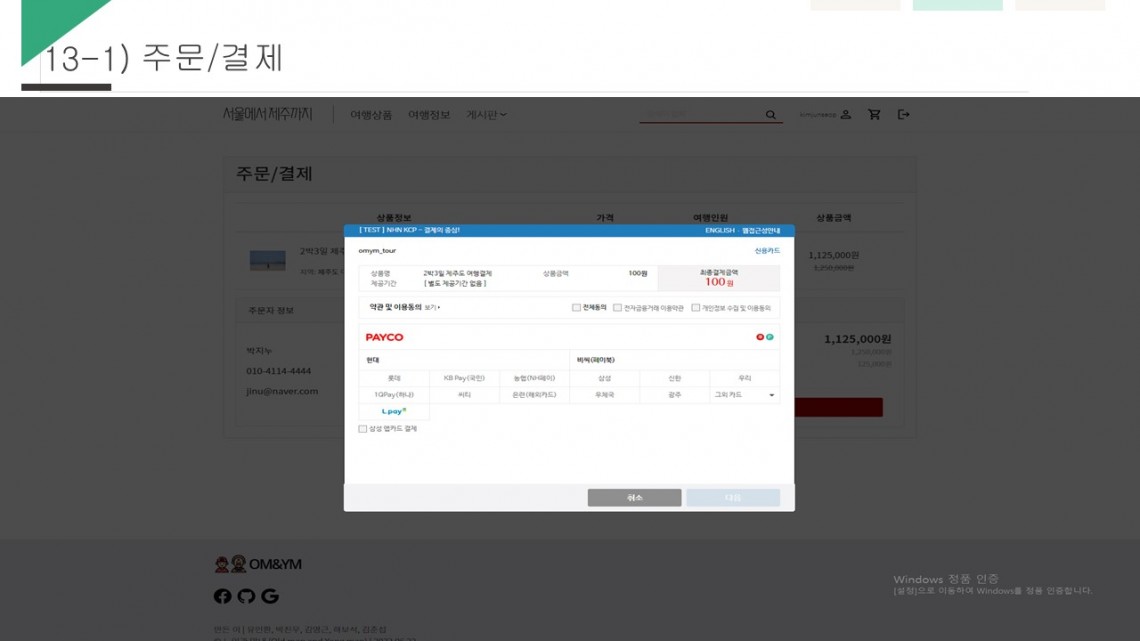Viewport: 1140px width, 641px height.
Task: Click the ENGLISH link in payment header
Action: (x=719, y=230)
